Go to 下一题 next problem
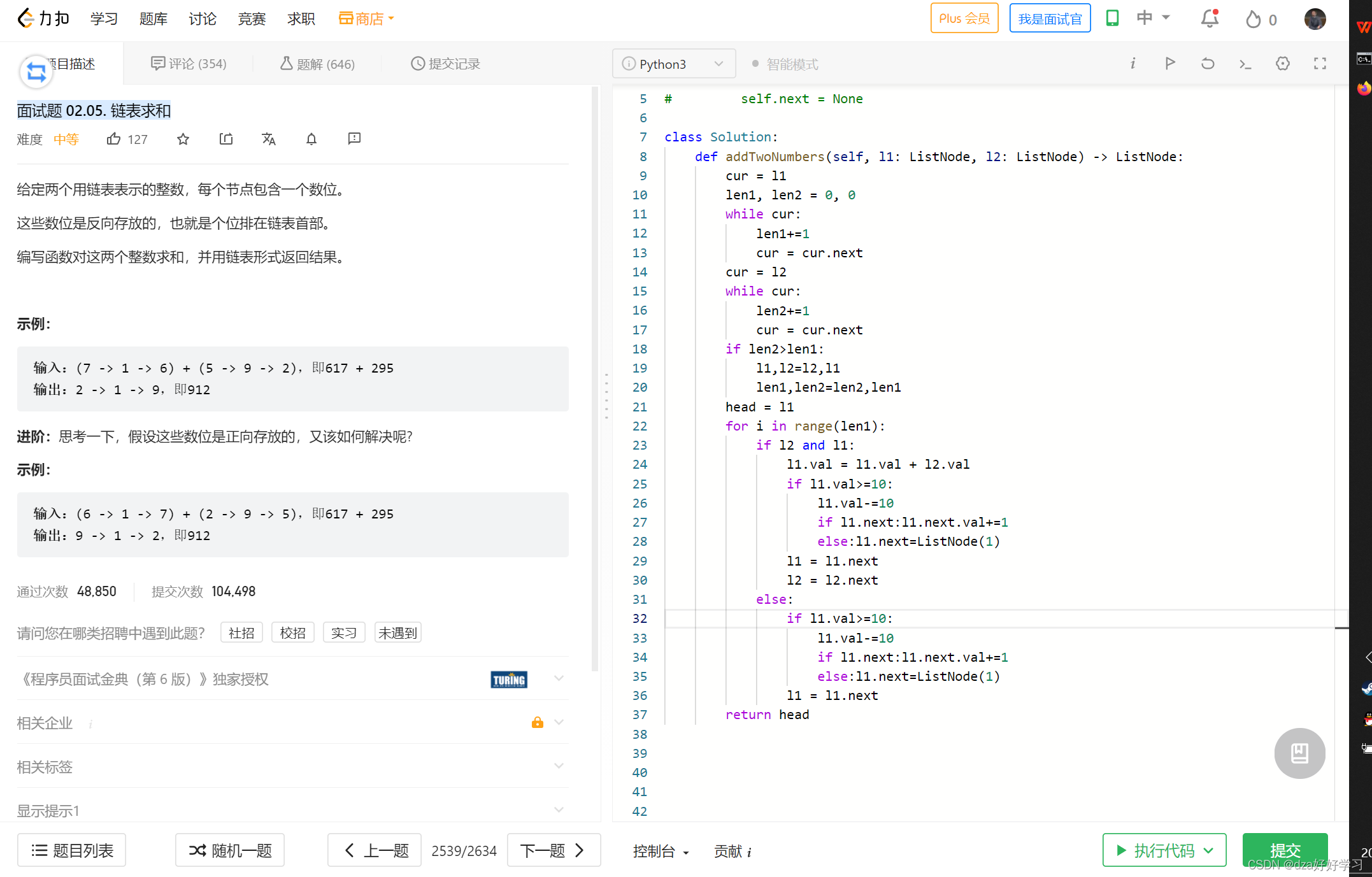 (x=553, y=850)
